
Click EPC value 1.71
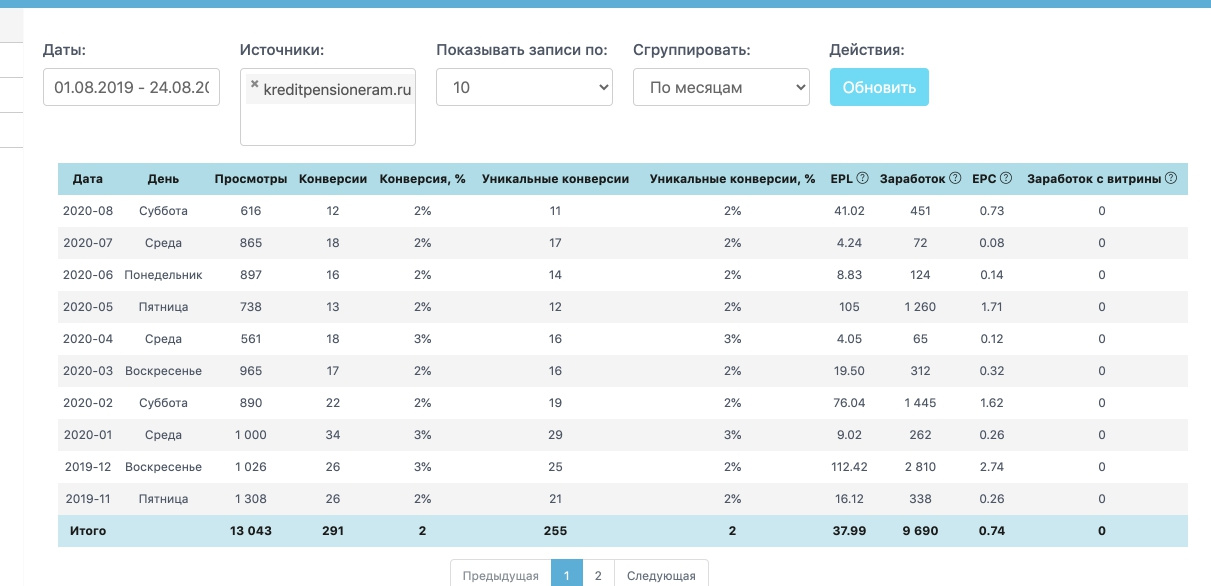click(x=992, y=307)
